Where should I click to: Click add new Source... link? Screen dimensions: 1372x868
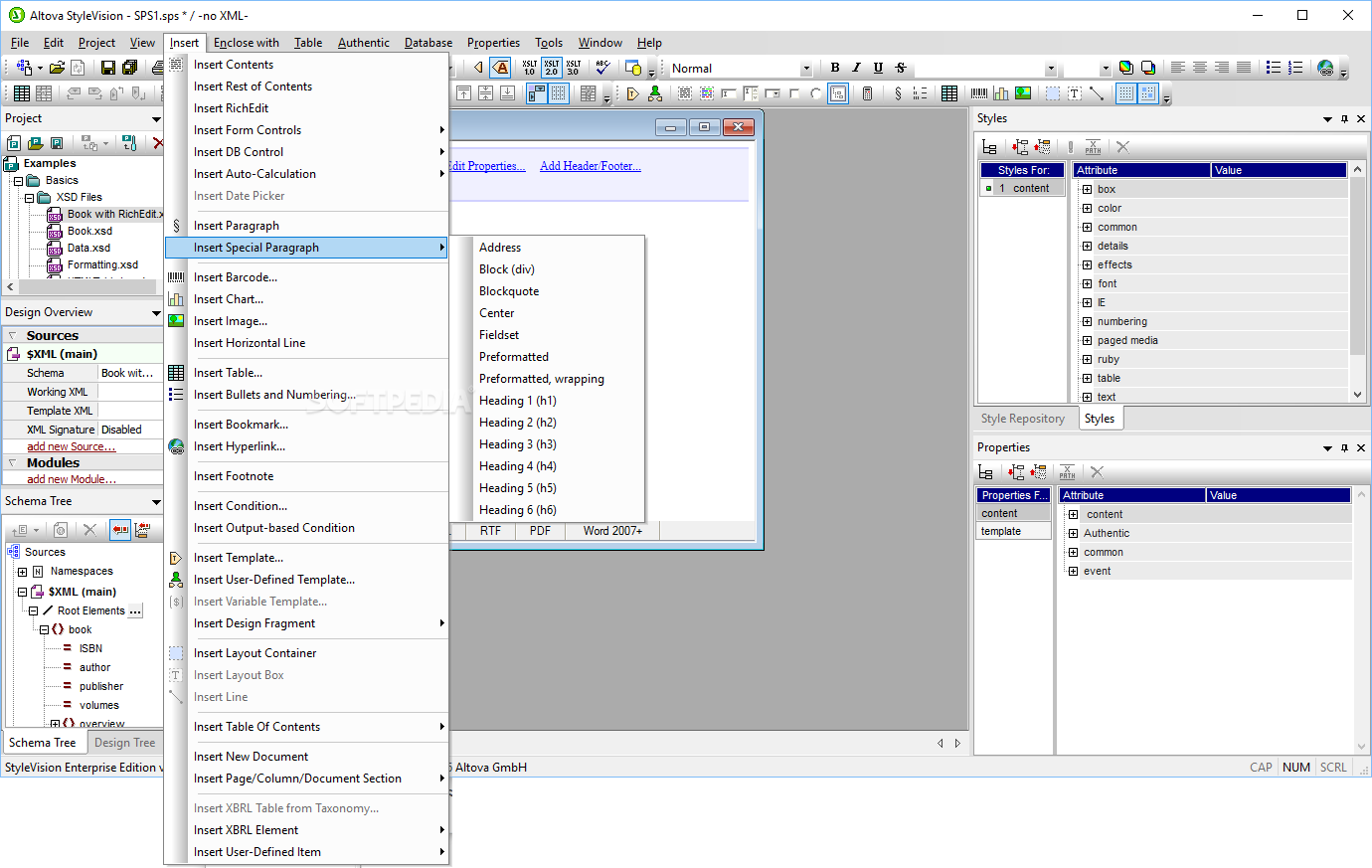pos(71,446)
